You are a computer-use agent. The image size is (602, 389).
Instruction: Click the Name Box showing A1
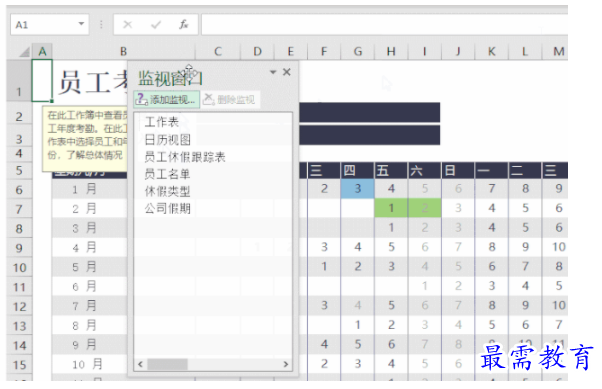tap(50, 25)
